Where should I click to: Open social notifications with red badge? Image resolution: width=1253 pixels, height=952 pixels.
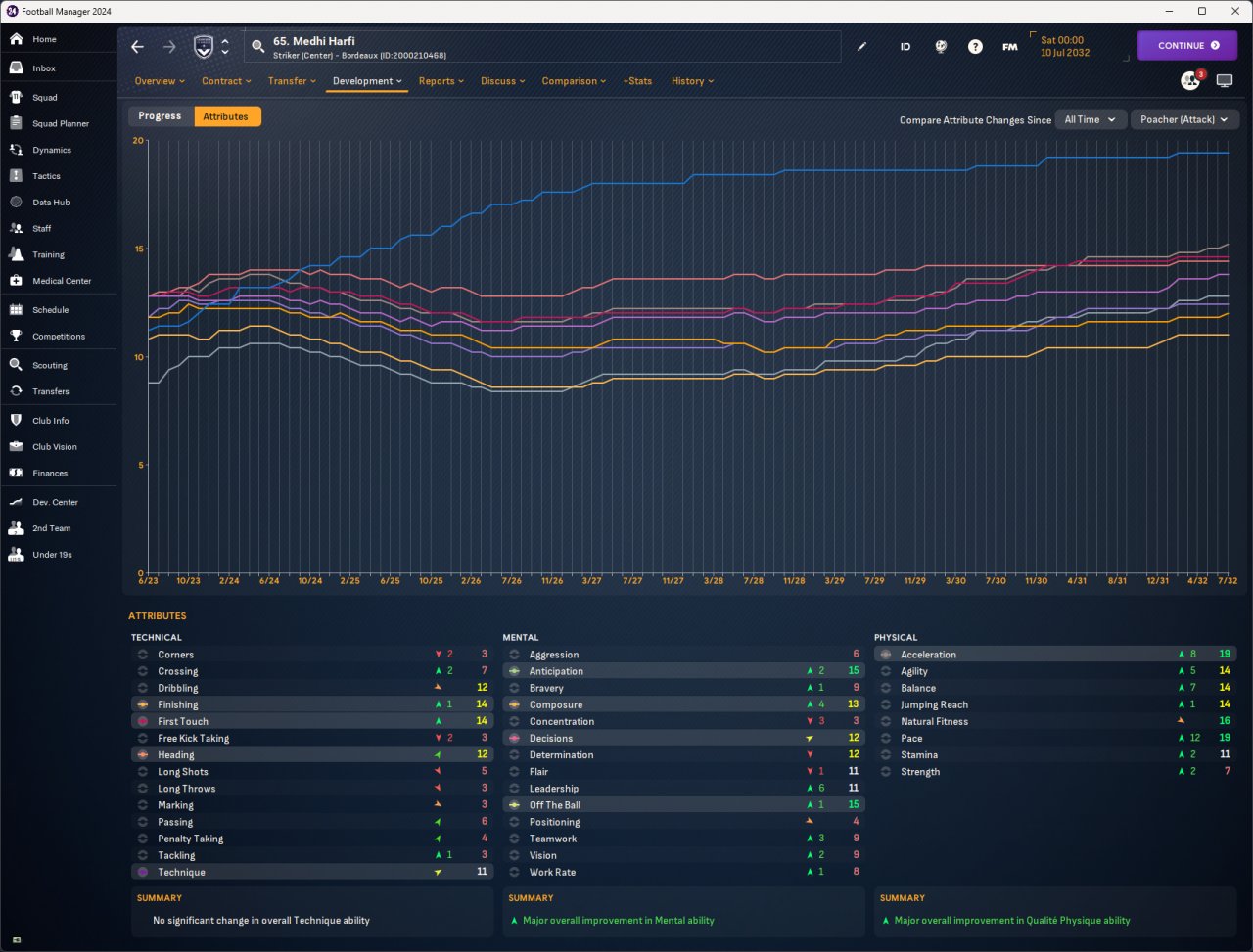pos(1191,80)
